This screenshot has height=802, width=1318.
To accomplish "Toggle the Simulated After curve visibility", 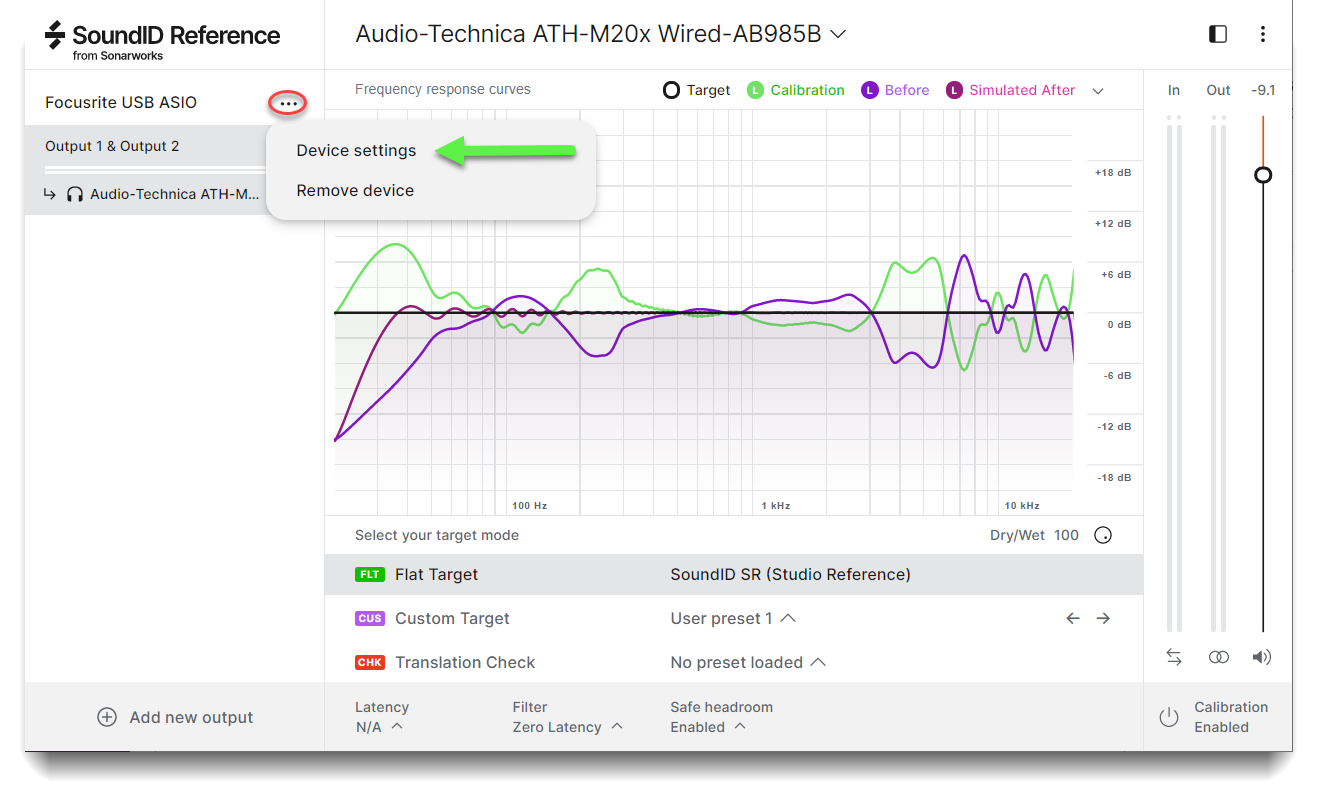I will (1011, 90).
